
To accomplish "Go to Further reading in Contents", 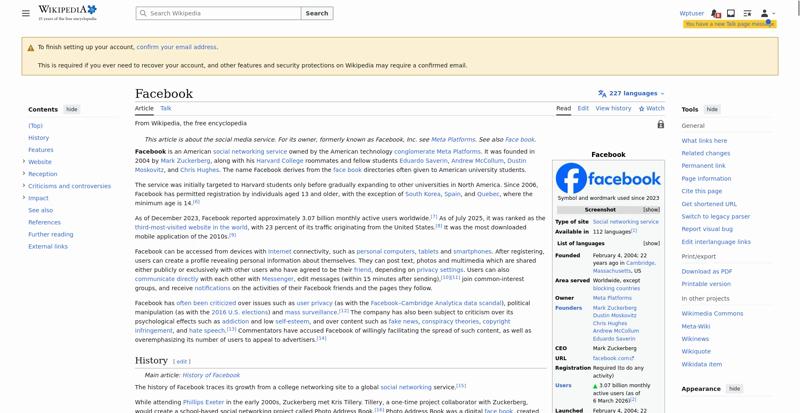I will click(x=51, y=234).
